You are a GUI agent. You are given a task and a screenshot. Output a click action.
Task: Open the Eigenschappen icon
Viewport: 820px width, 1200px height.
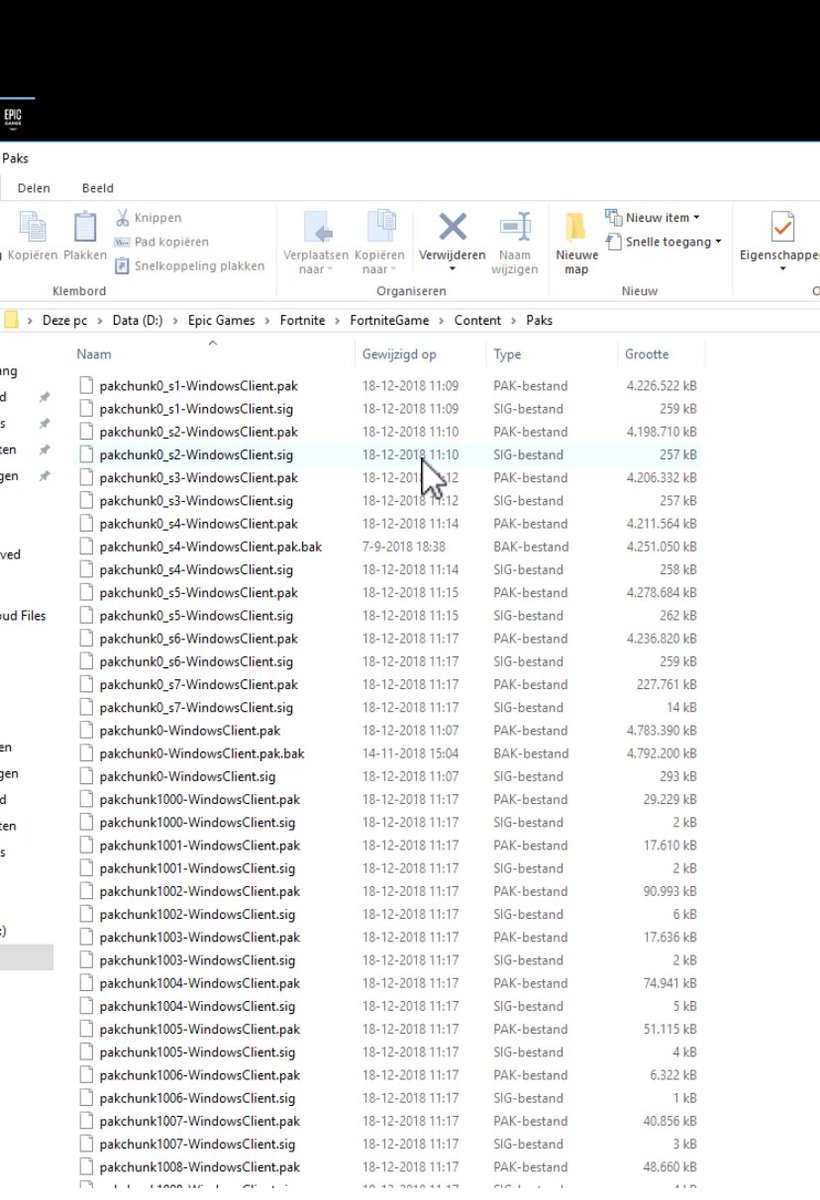[x=783, y=227]
